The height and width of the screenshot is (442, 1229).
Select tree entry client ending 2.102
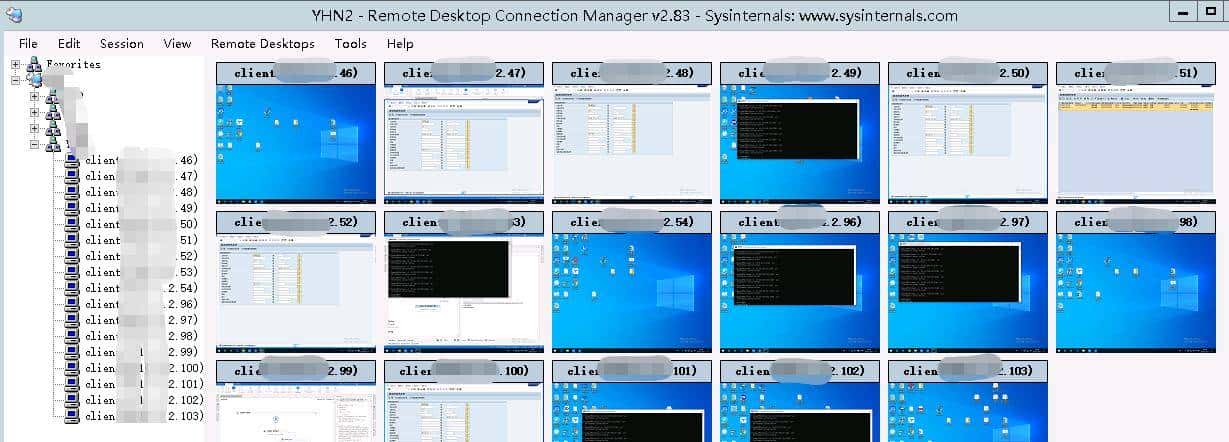pos(144,400)
